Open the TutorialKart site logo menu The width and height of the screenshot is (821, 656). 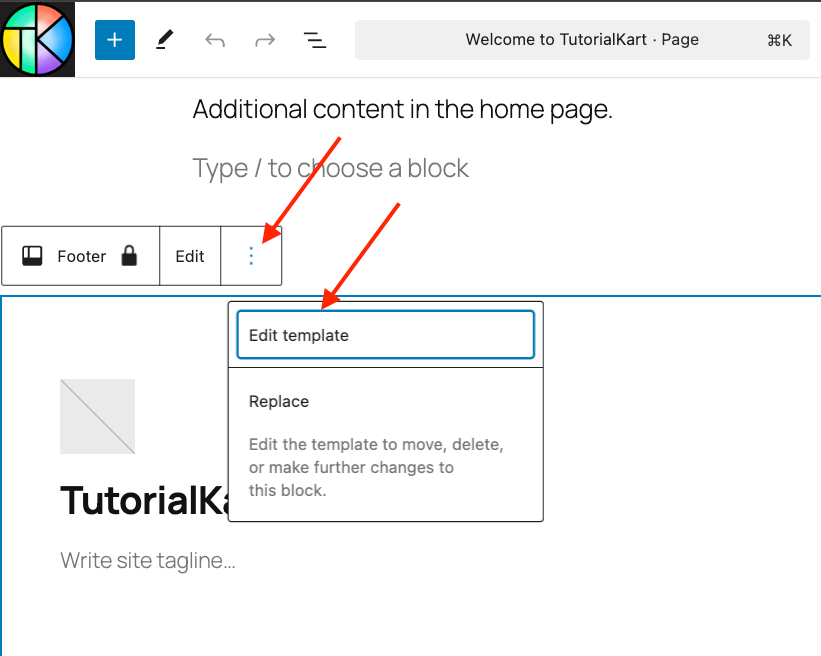pyautogui.click(x=37, y=39)
